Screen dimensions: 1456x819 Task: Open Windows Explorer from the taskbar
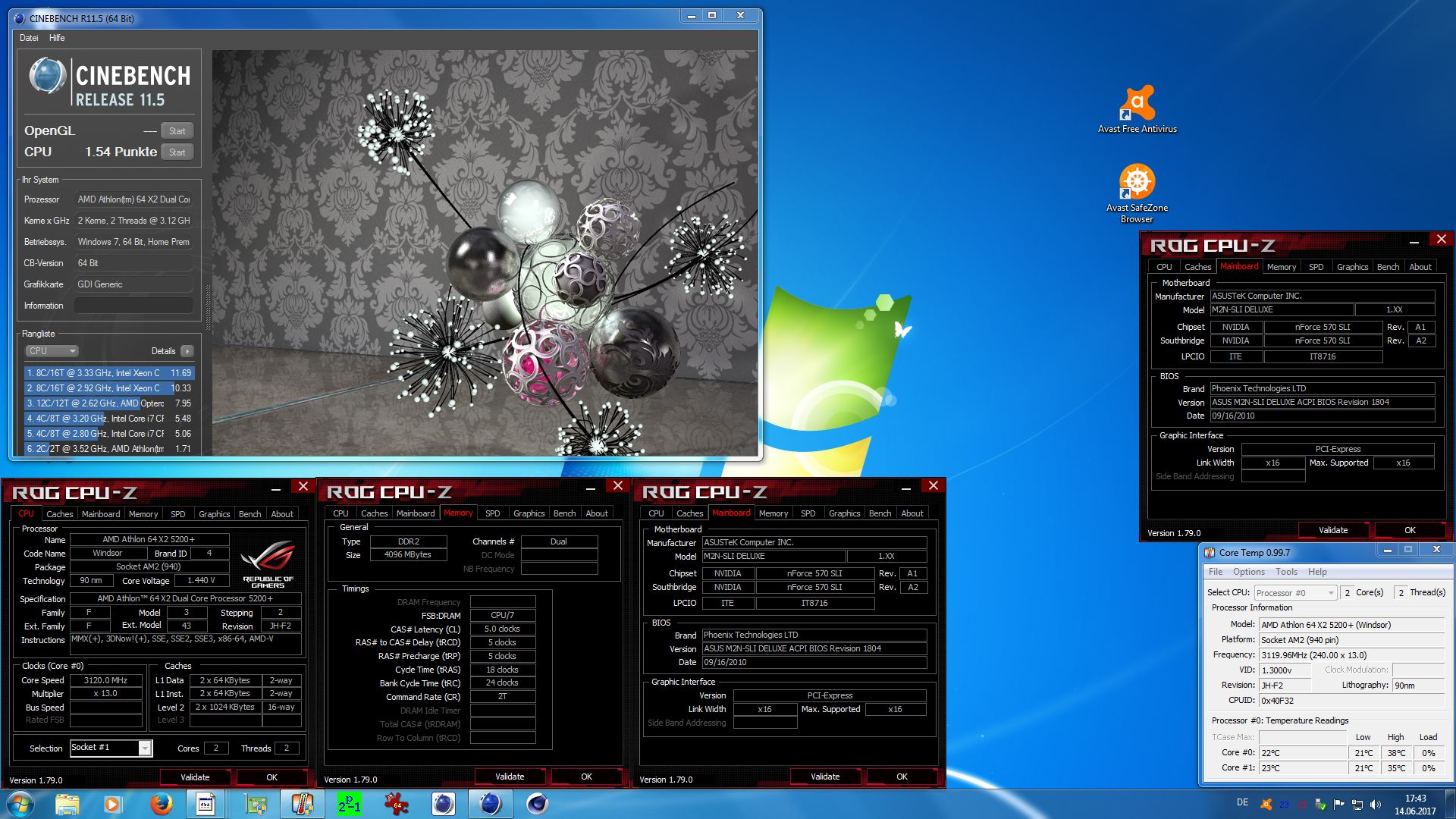(67, 804)
